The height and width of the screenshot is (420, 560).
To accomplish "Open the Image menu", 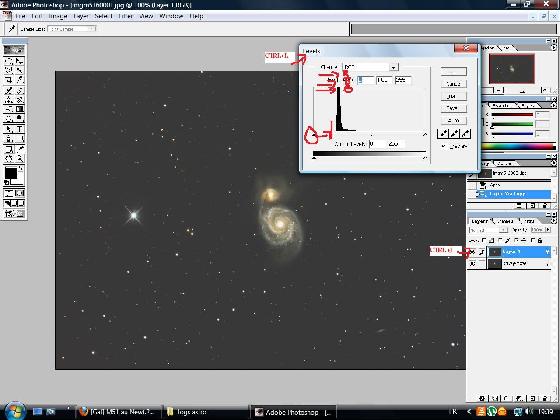I will click(x=58, y=16).
